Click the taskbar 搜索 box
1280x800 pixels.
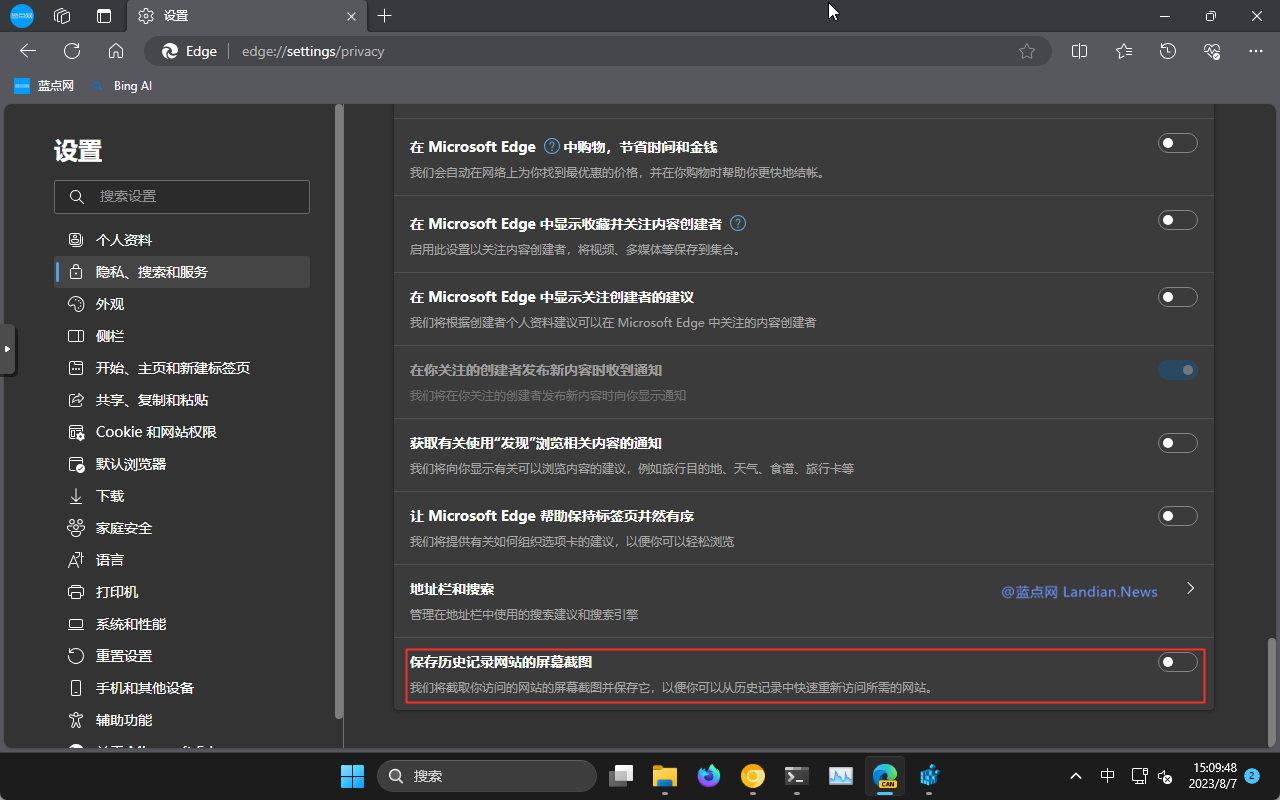(x=487, y=776)
